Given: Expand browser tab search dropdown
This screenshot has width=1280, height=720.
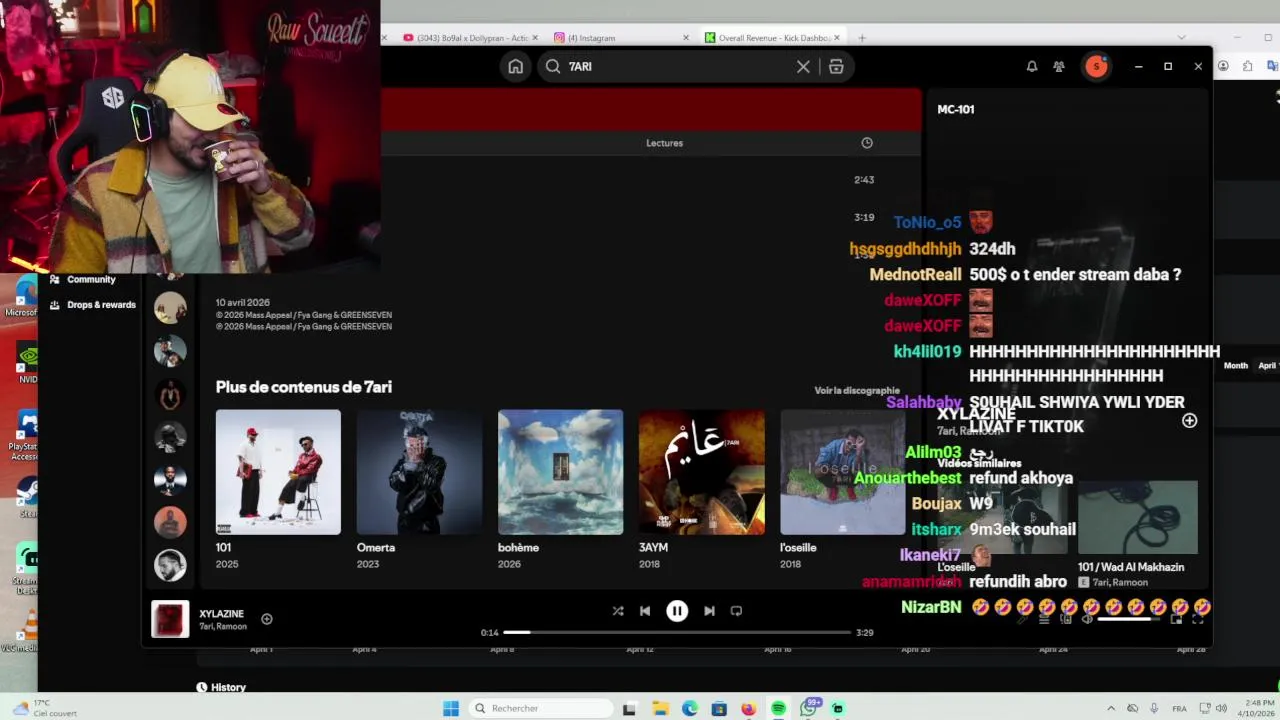Looking at the screenshot, I should click(x=1181, y=38).
